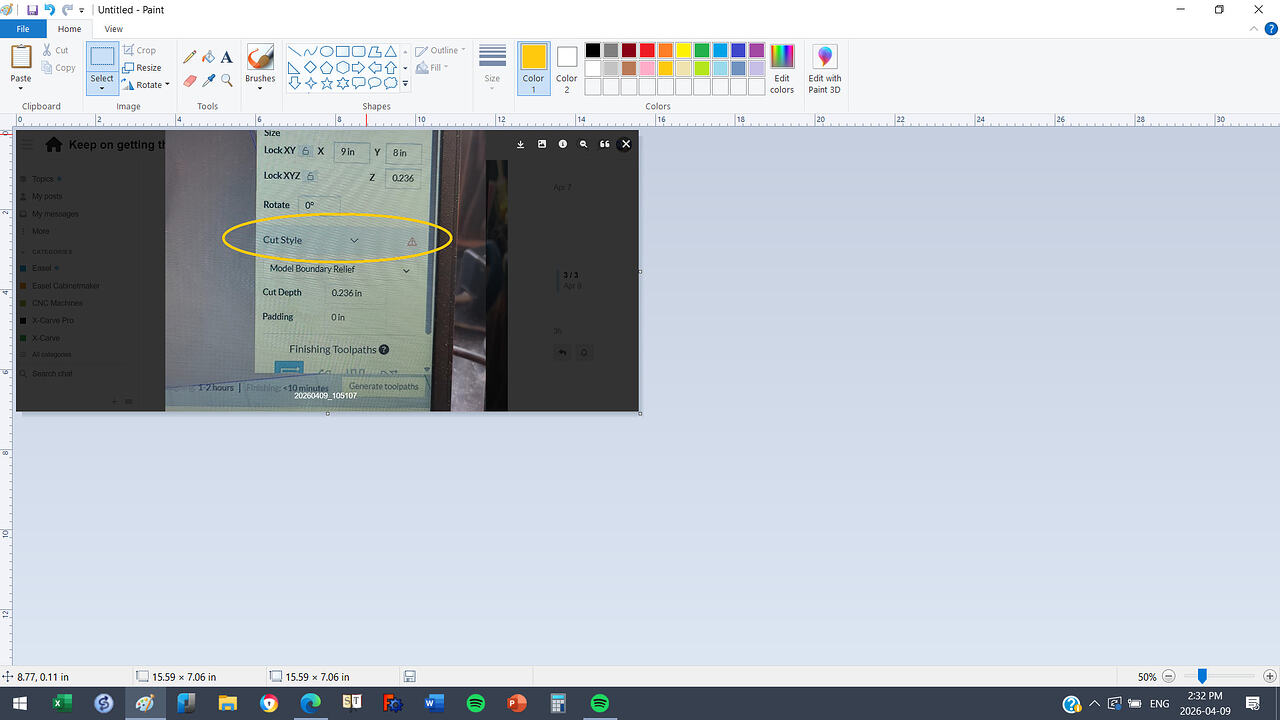Select the Pencil tool

coord(189,58)
